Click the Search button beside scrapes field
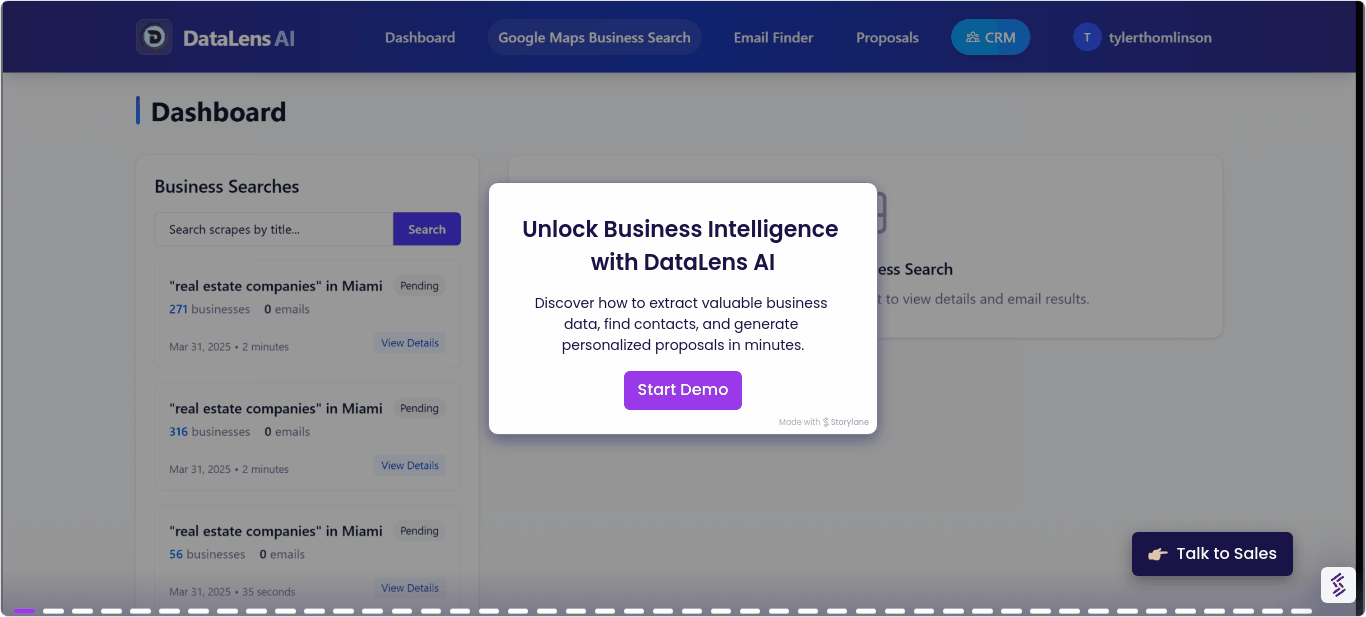 [x=427, y=229]
